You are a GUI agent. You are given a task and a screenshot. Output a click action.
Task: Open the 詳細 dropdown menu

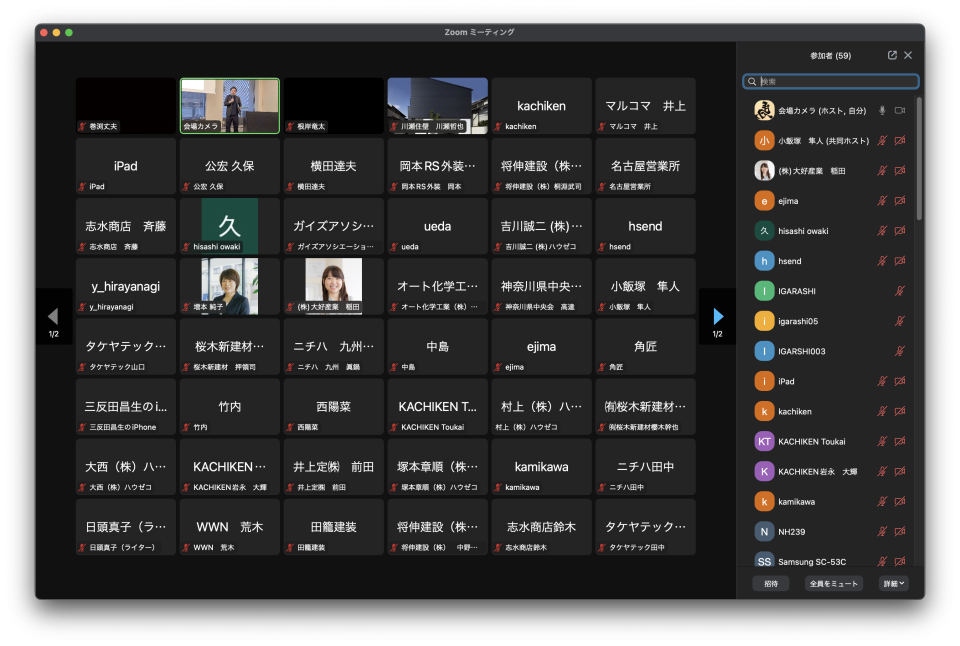point(893,584)
